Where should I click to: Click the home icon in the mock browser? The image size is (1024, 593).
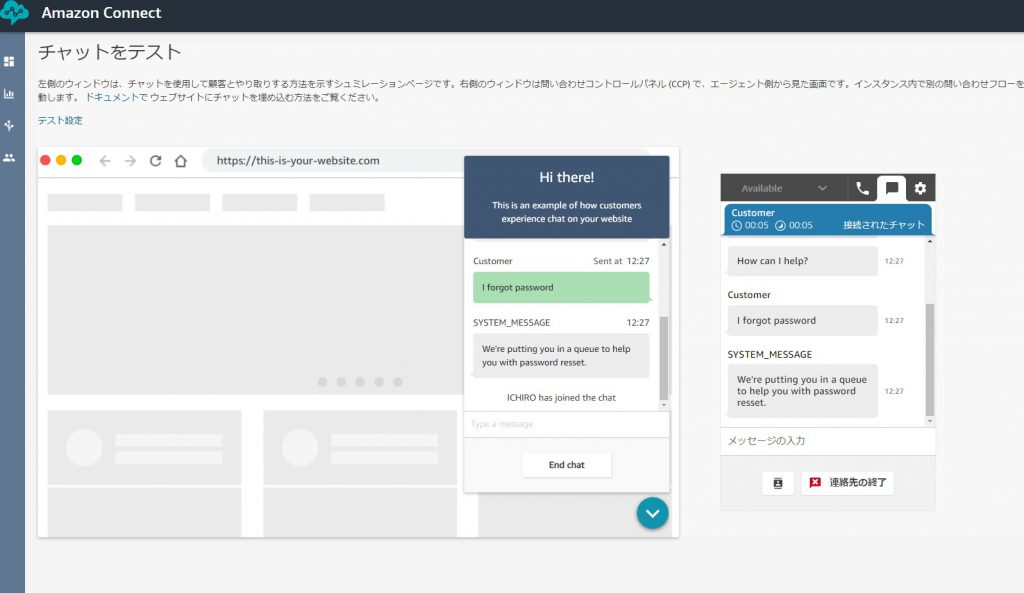(x=181, y=160)
